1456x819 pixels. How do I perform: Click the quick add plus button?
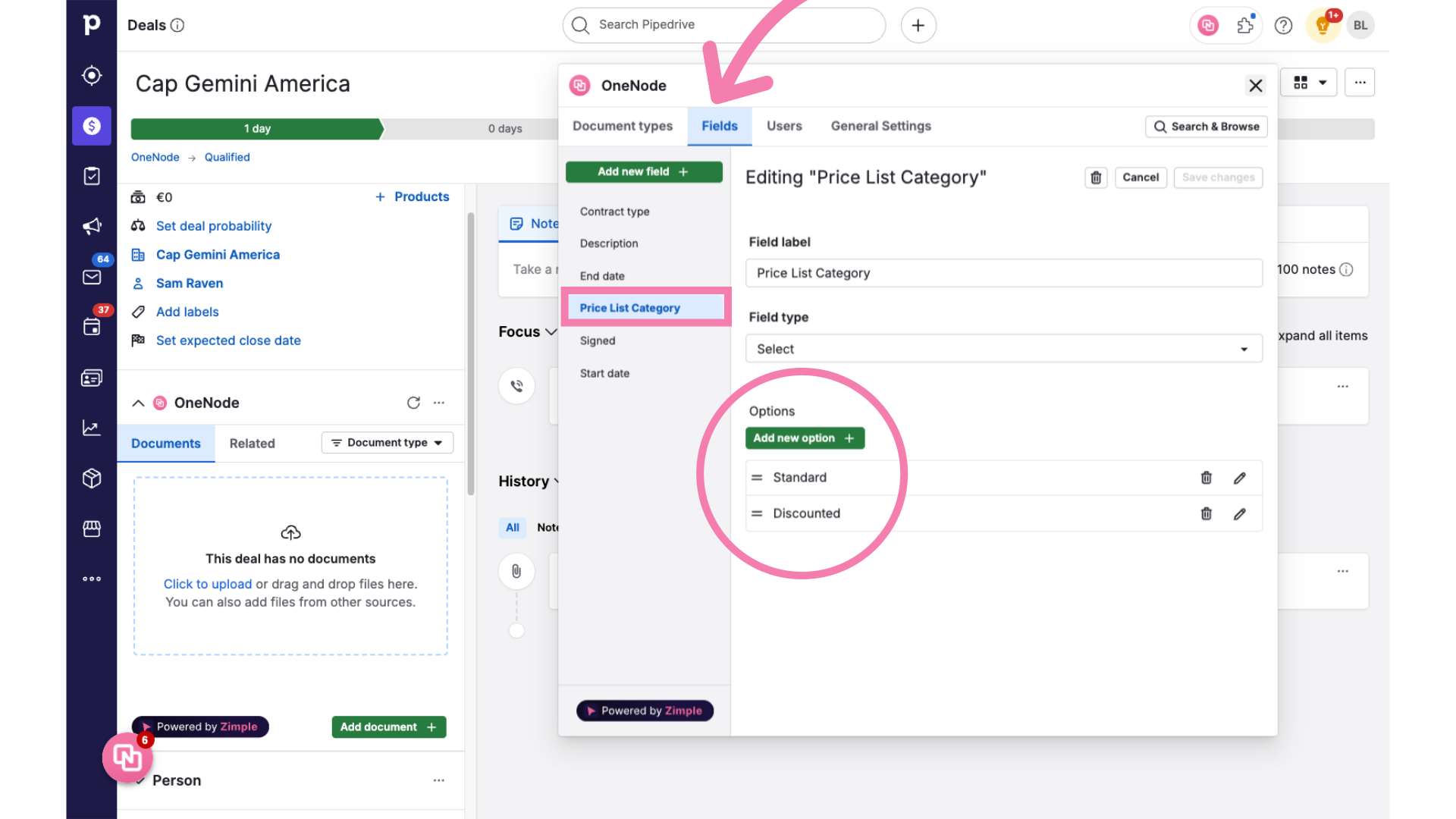918,25
